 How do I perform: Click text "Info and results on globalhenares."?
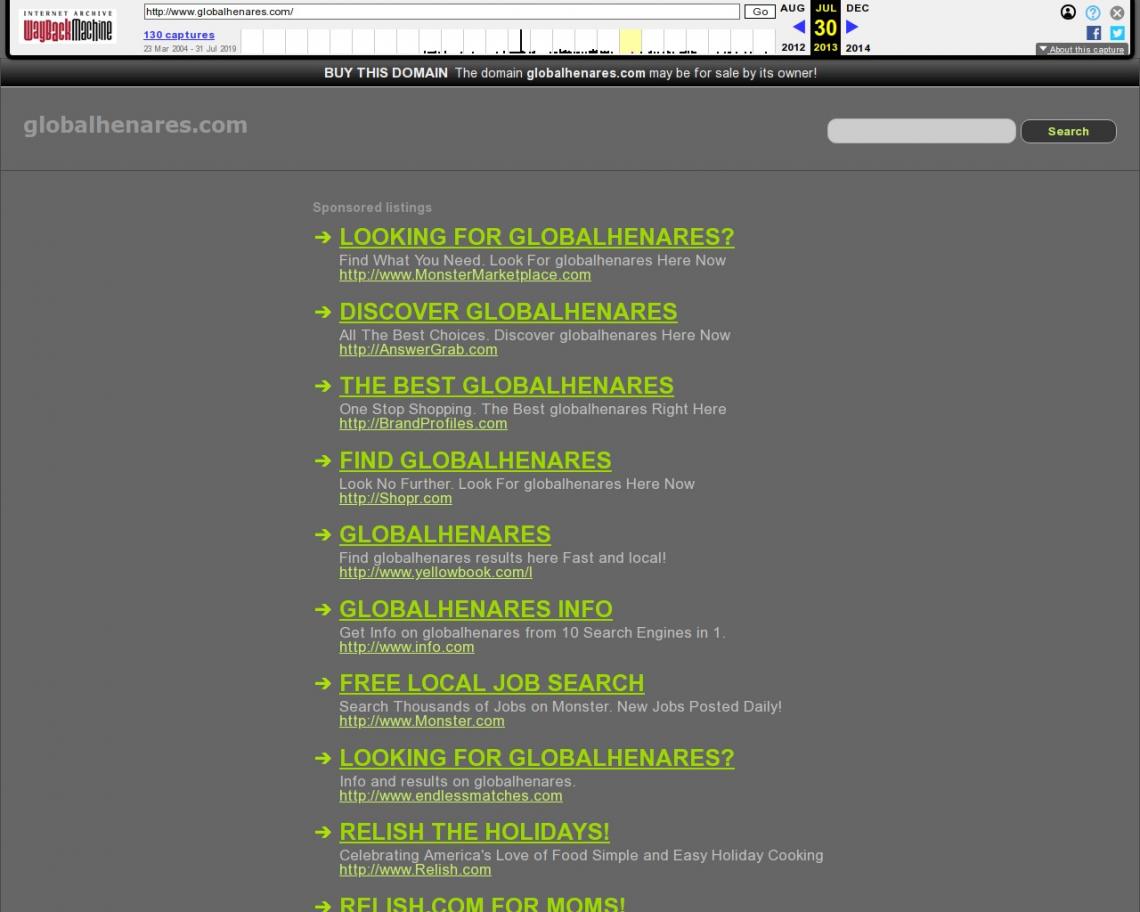457,782
